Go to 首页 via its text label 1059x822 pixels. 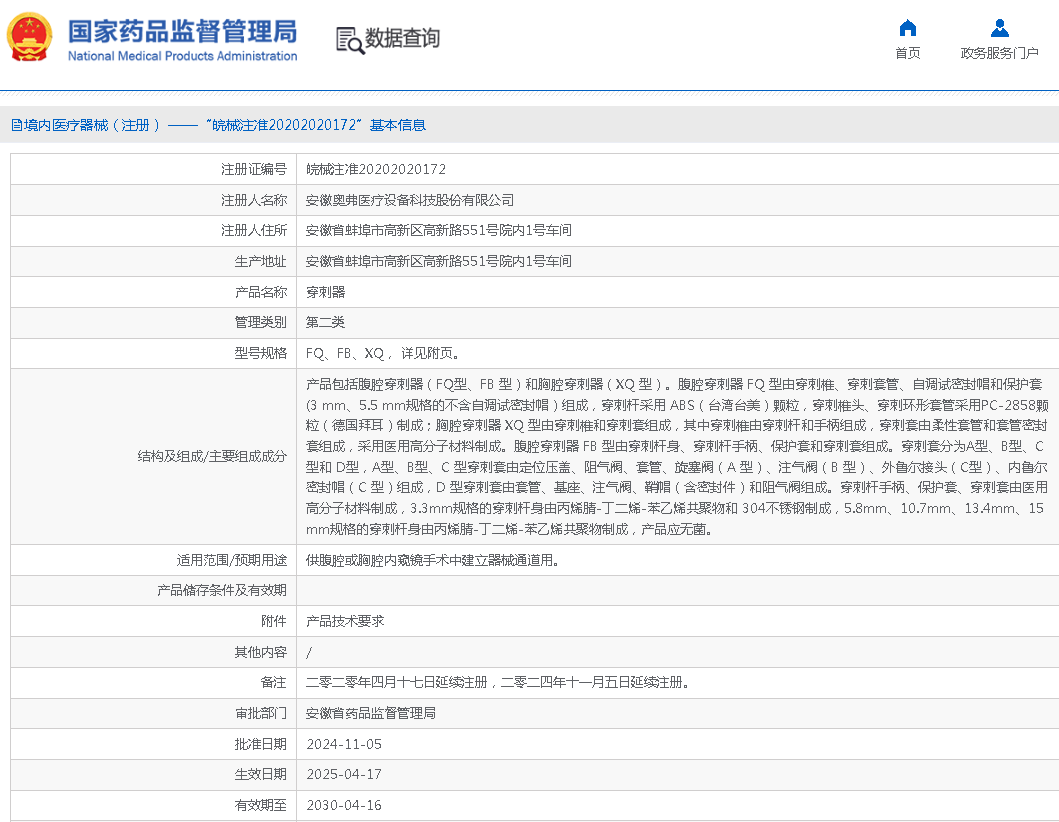click(907, 53)
